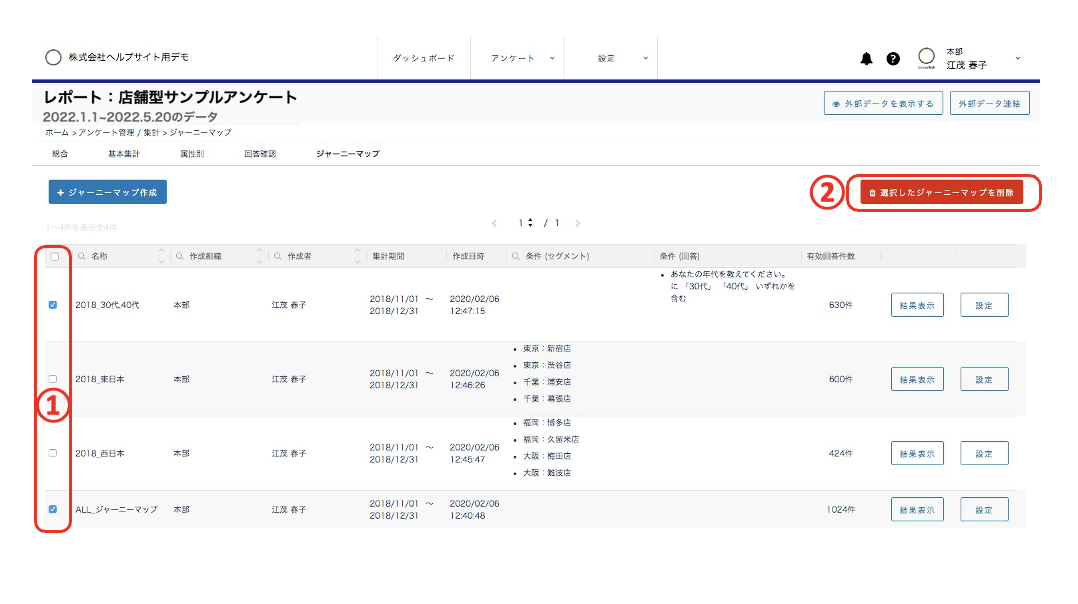The image size is (1078, 604).
Task: Click the 1024件 response count
Action: click(841, 510)
